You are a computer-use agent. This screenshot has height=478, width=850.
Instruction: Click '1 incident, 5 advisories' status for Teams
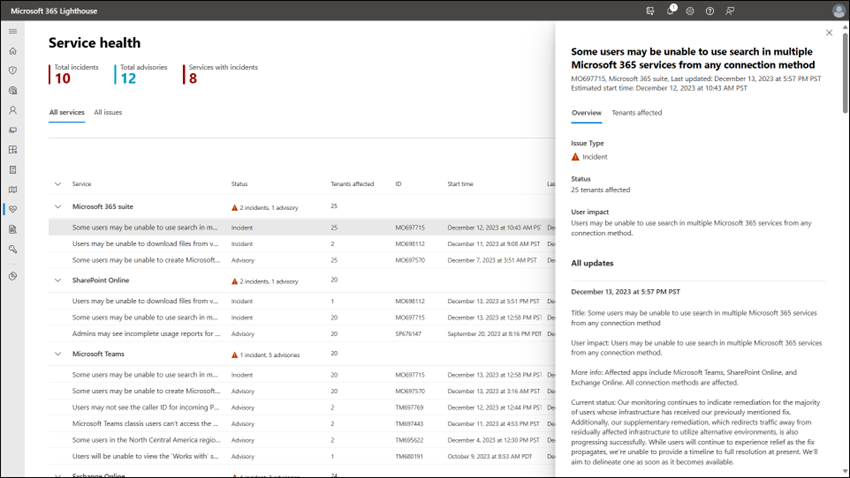(265, 355)
